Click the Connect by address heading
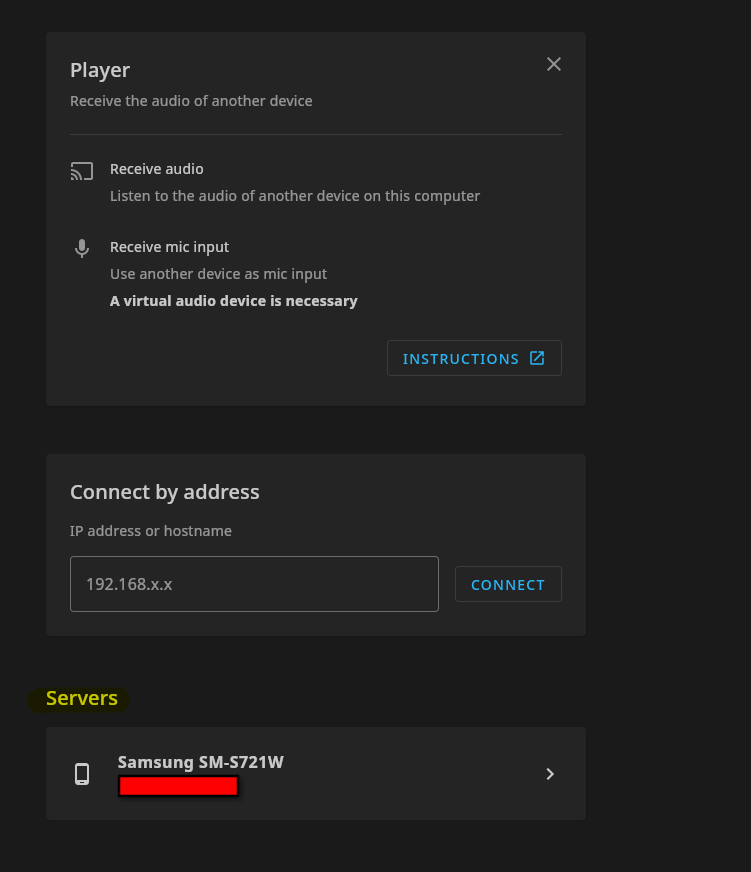 165,492
